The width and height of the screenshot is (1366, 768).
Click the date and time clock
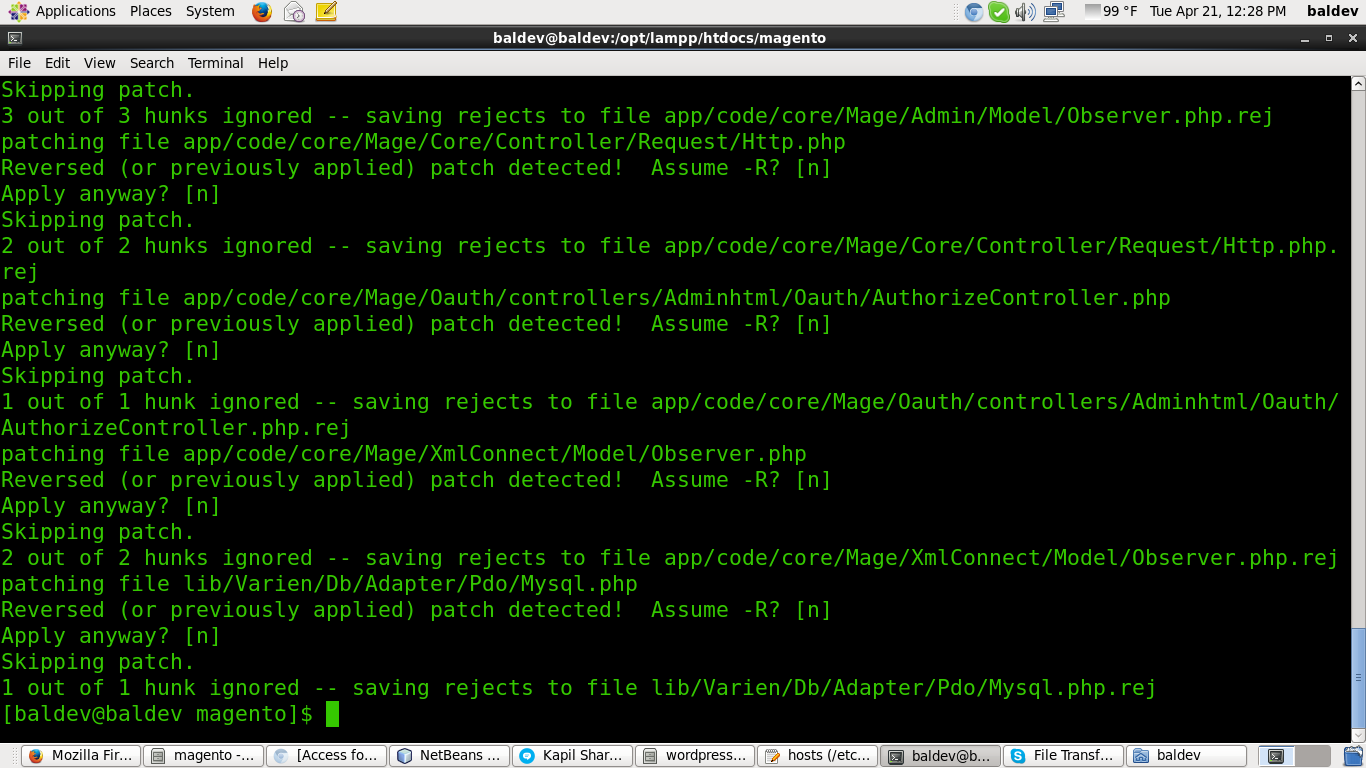tap(1218, 12)
